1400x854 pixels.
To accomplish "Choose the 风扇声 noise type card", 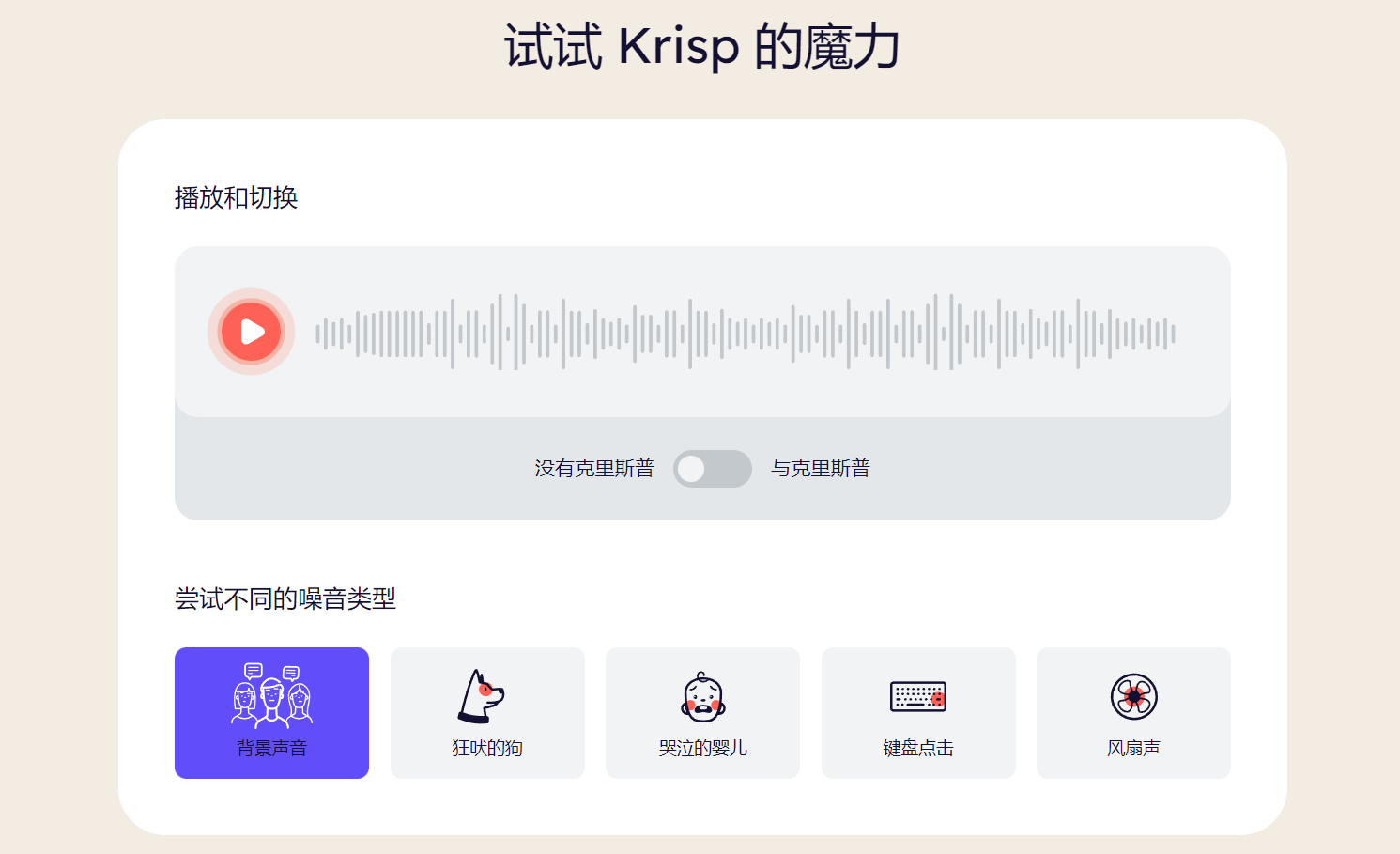I will 1133,712.
